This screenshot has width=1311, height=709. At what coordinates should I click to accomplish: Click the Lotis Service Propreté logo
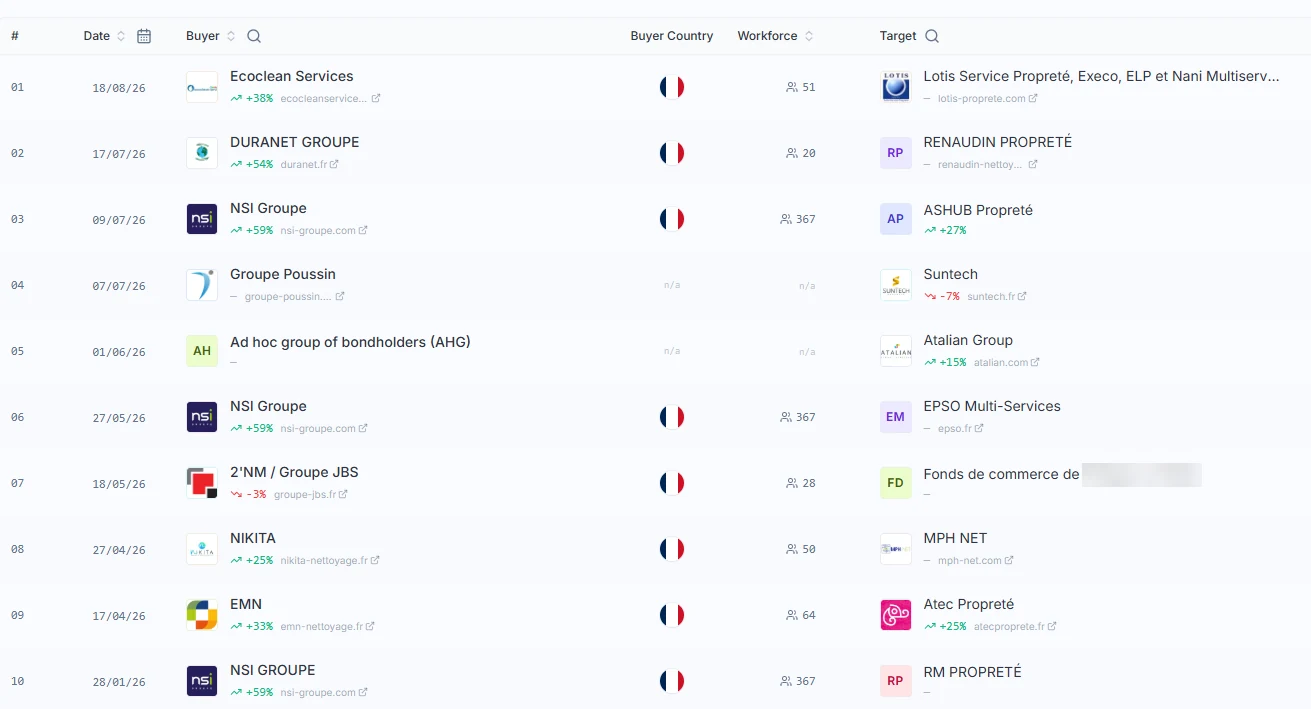tap(896, 87)
